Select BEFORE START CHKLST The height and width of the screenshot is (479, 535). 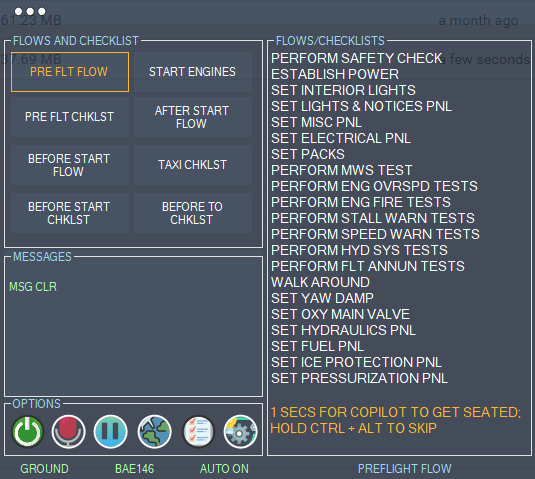point(70,213)
